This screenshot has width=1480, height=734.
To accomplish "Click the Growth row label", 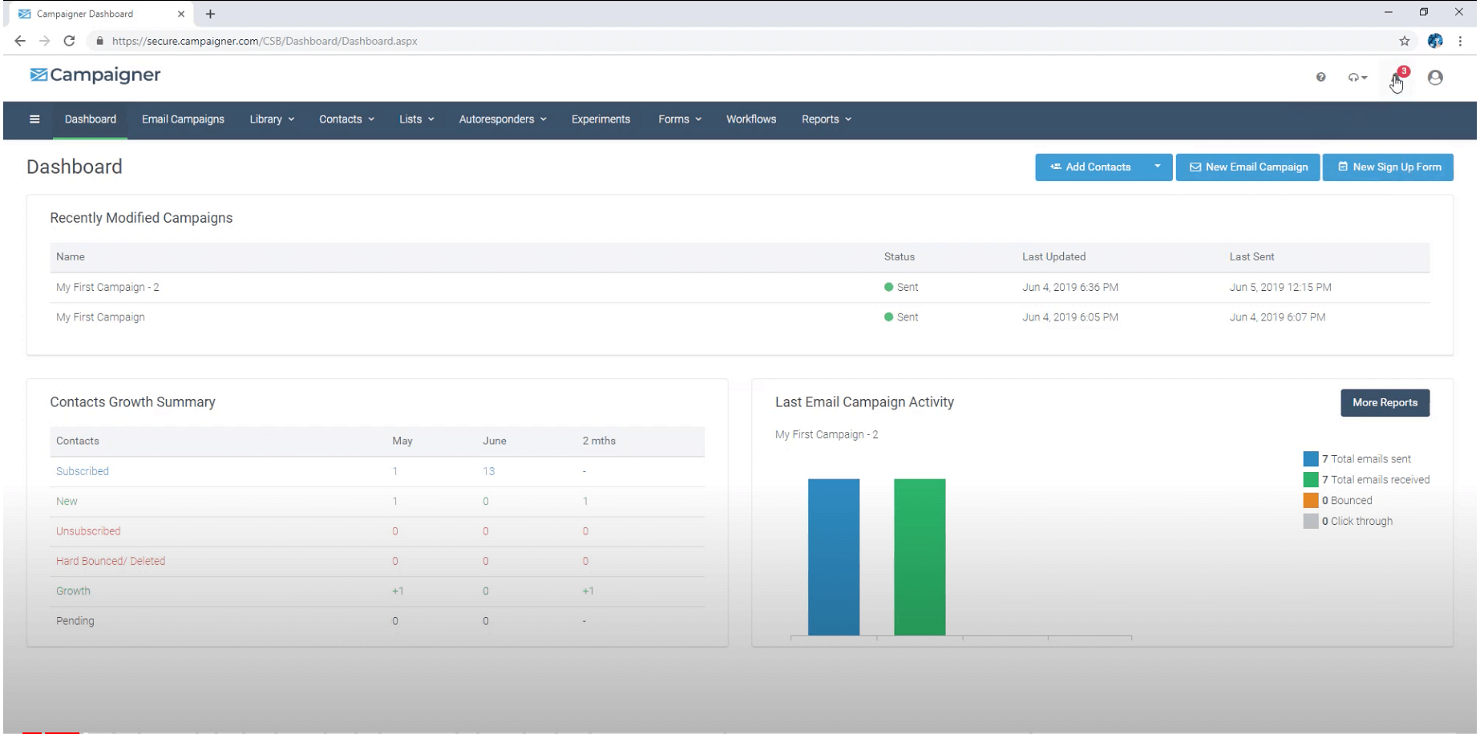I will pos(73,591).
